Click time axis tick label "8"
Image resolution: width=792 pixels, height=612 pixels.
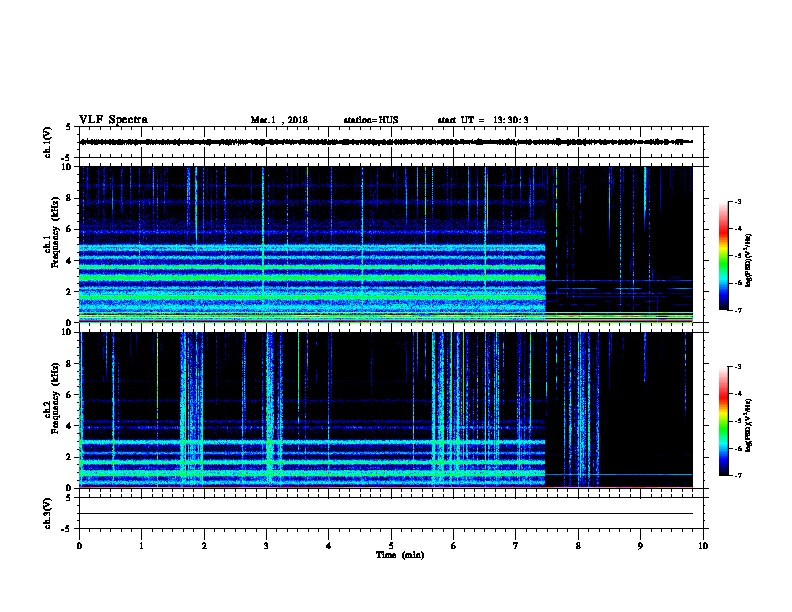[578, 546]
